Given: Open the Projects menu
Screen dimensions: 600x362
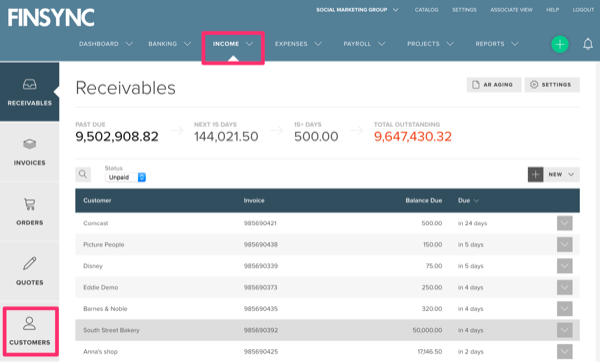Looking at the screenshot, I should click(x=430, y=44).
